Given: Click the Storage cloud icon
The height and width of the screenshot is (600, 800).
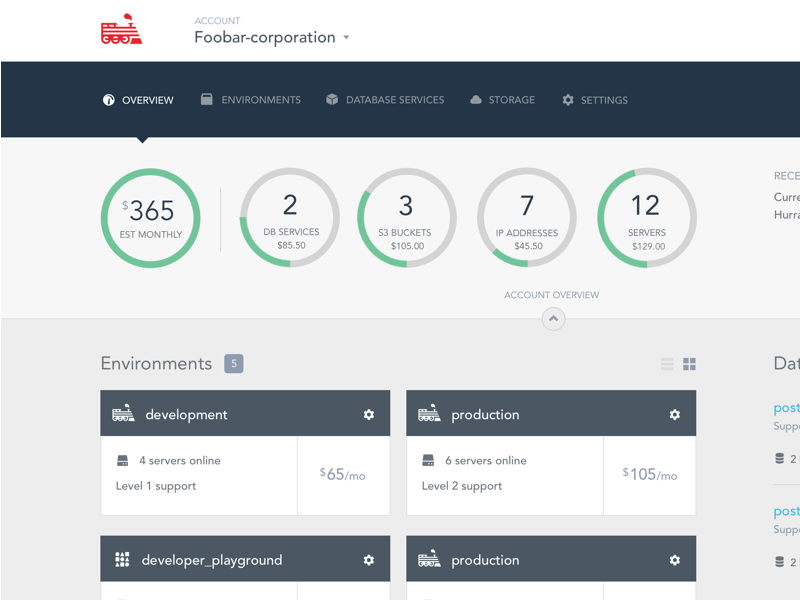Looking at the screenshot, I should coord(476,99).
